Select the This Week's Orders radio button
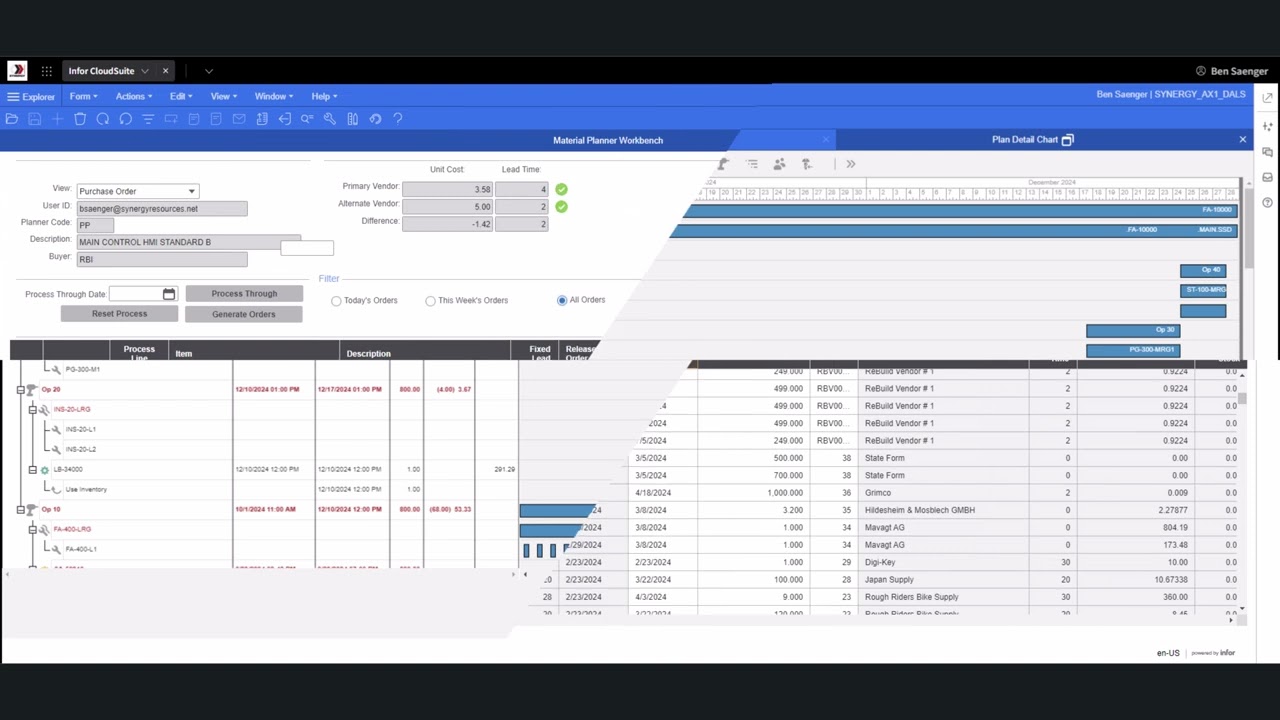1280x720 pixels. 430,301
